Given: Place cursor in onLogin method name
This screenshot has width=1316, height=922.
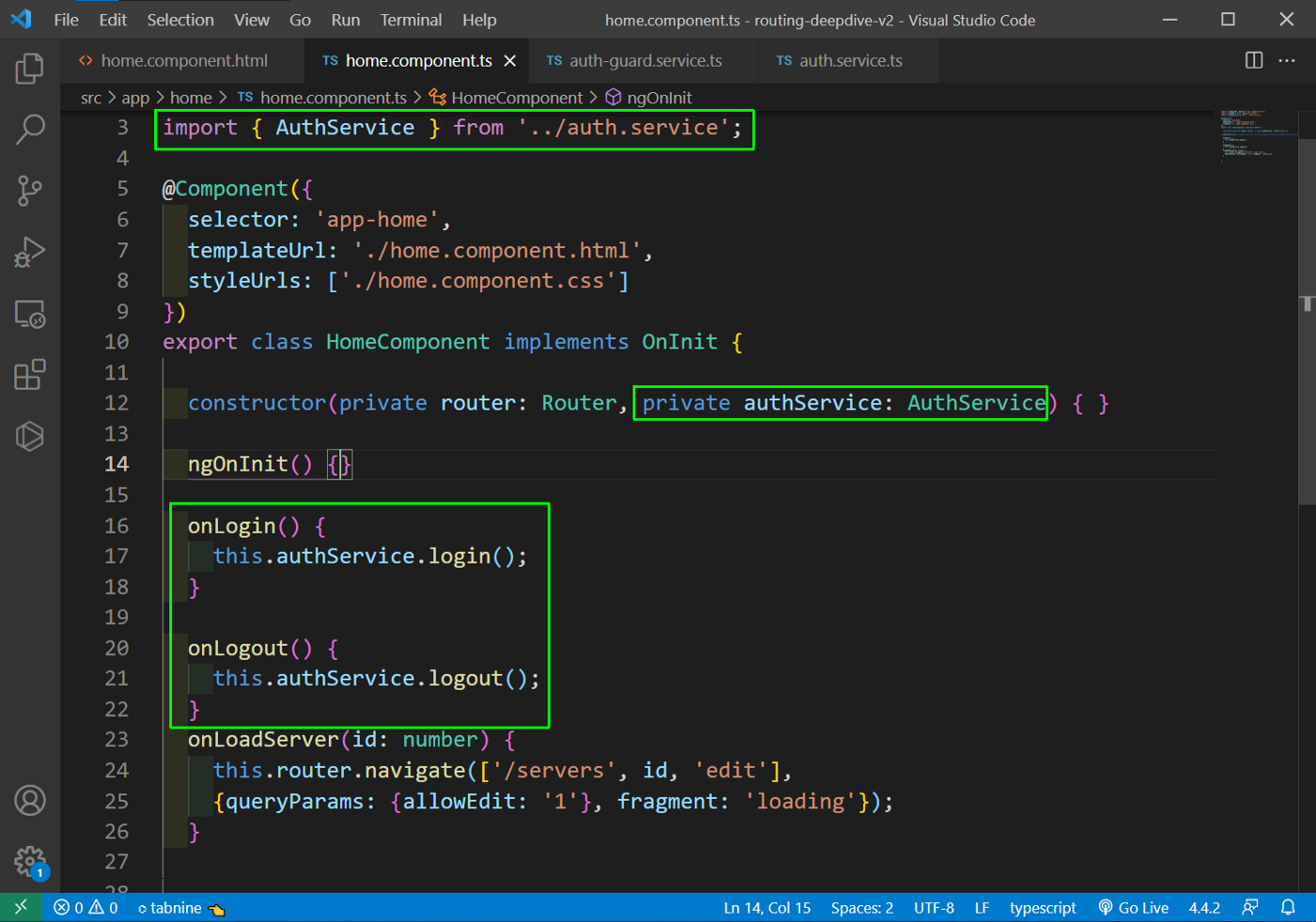Looking at the screenshot, I should 231,526.
